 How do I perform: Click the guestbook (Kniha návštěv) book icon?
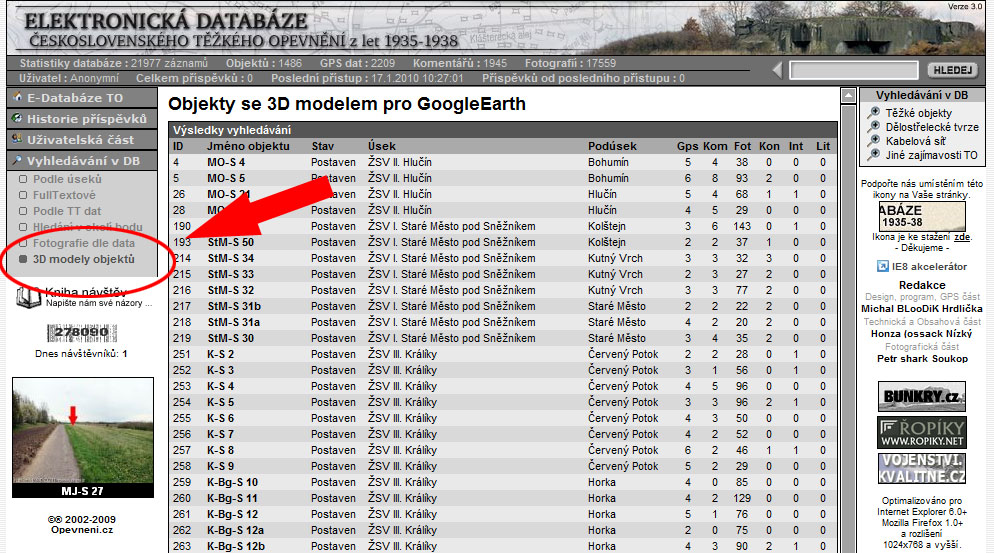28,296
